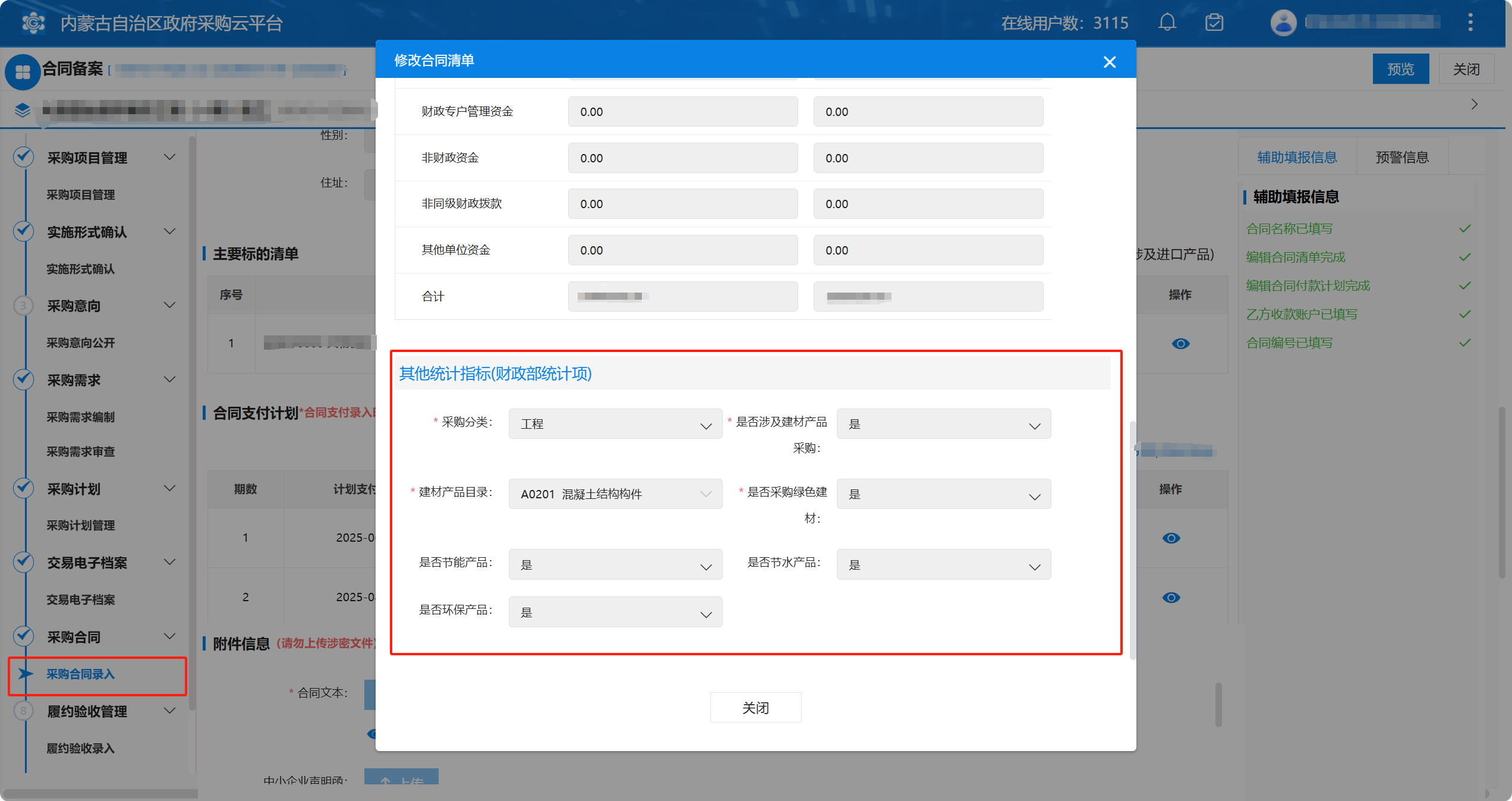1512x801 pixels.
Task: Click the notification bell icon
Action: [1167, 23]
